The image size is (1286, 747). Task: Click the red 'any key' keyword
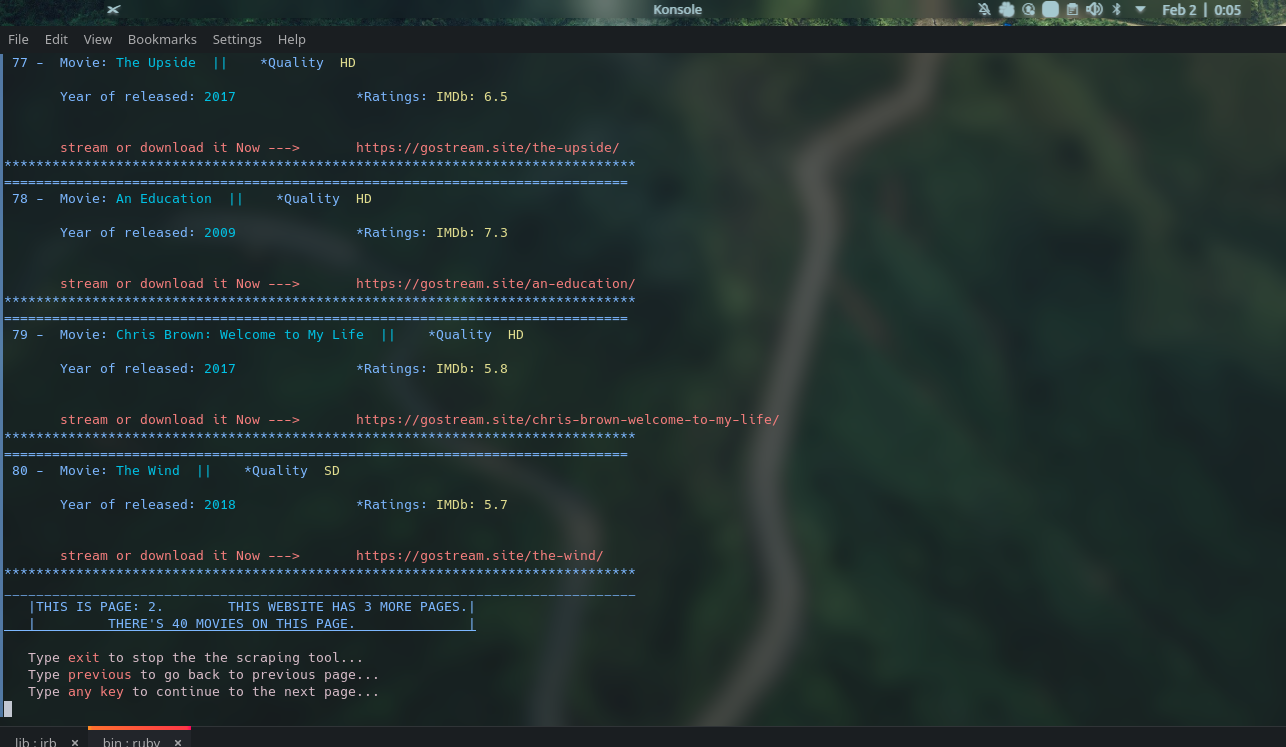point(96,692)
